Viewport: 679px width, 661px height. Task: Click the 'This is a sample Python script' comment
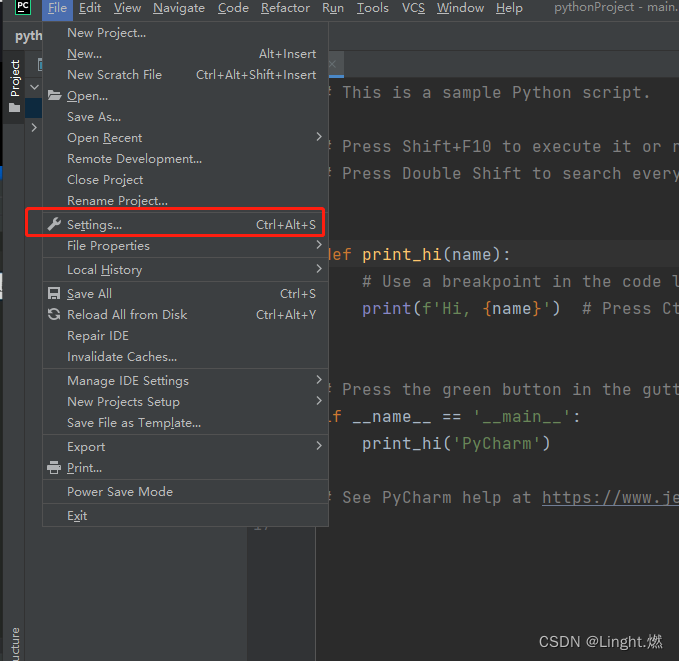tap(490, 92)
